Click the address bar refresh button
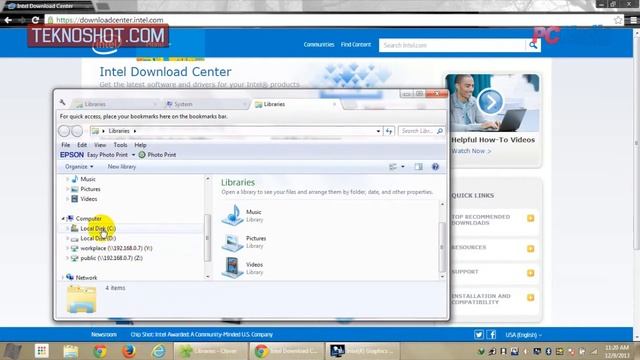Screen dimensions: 640x360 click(389, 131)
